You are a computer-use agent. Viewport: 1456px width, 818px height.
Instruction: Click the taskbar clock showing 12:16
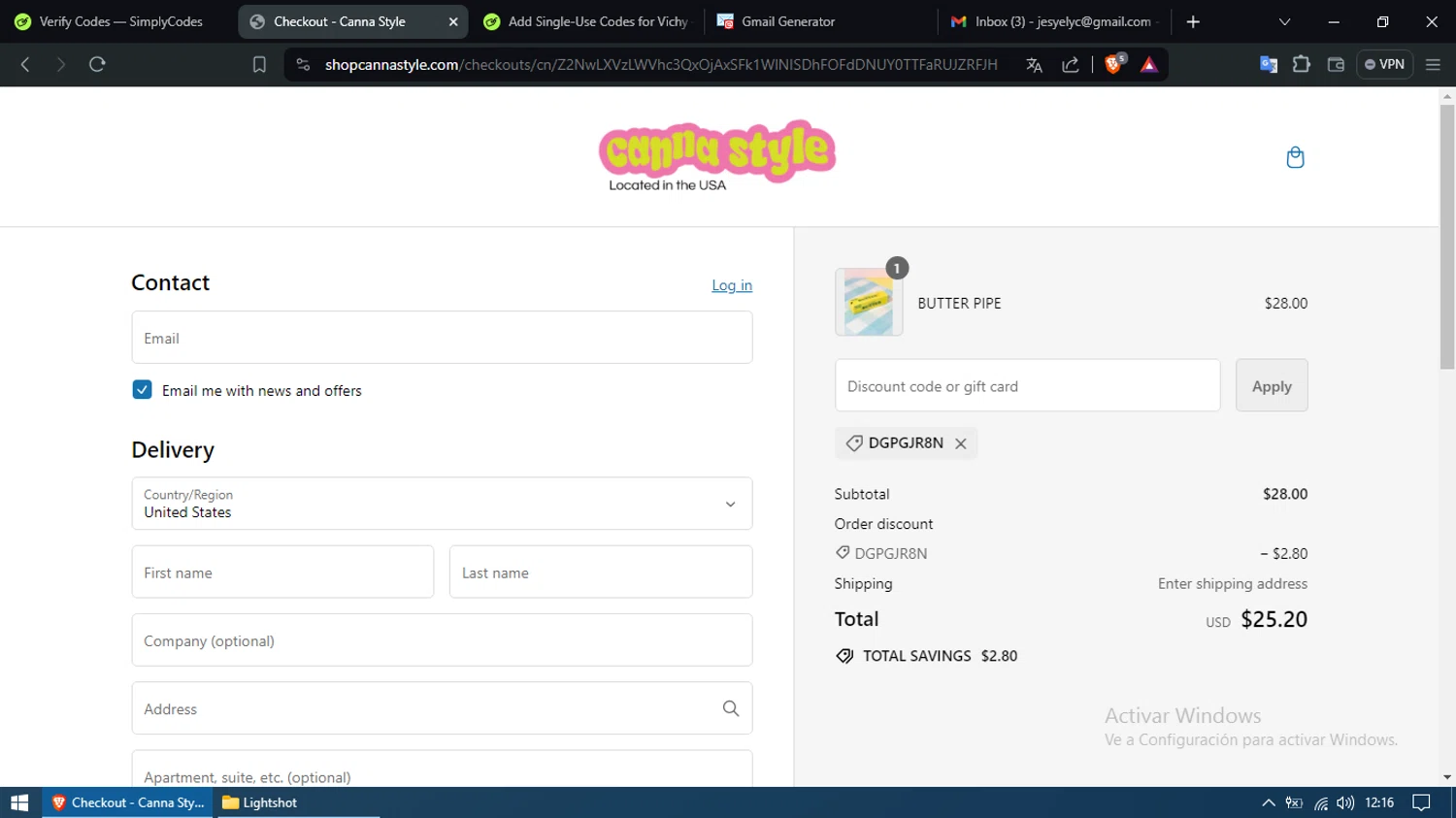(x=1379, y=802)
